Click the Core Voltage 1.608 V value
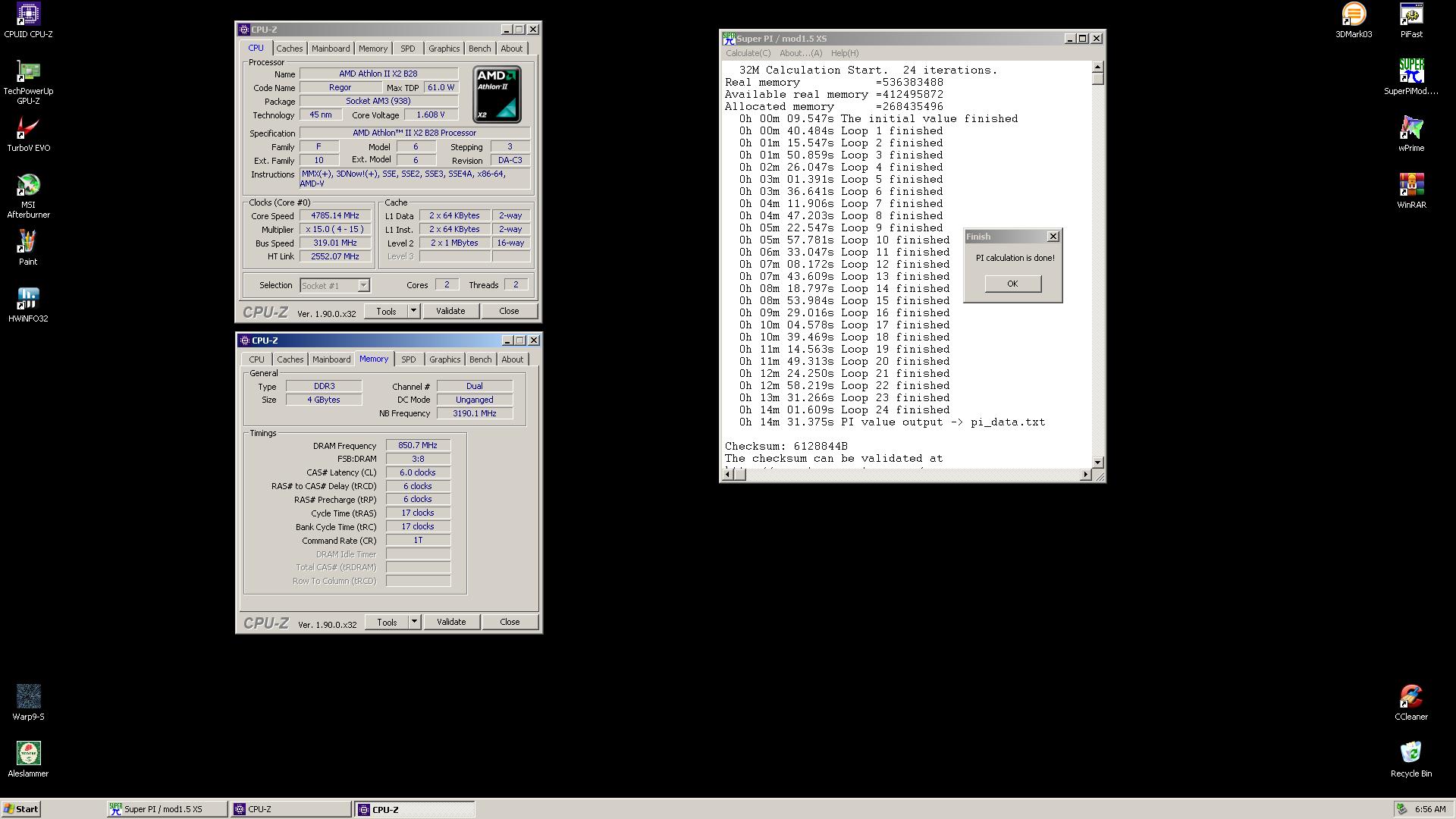Screen dimensions: 1456x819 tap(431, 115)
